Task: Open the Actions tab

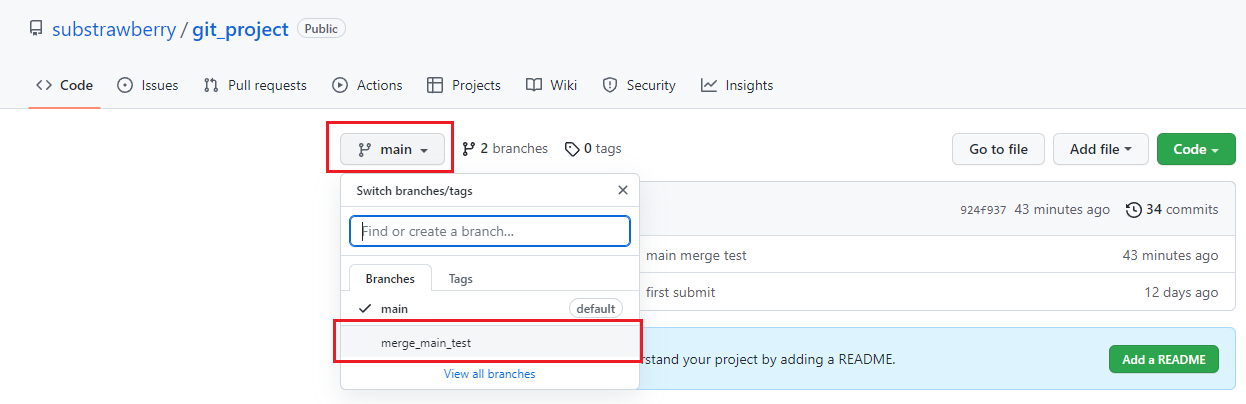Action: (x=367, y=85)
